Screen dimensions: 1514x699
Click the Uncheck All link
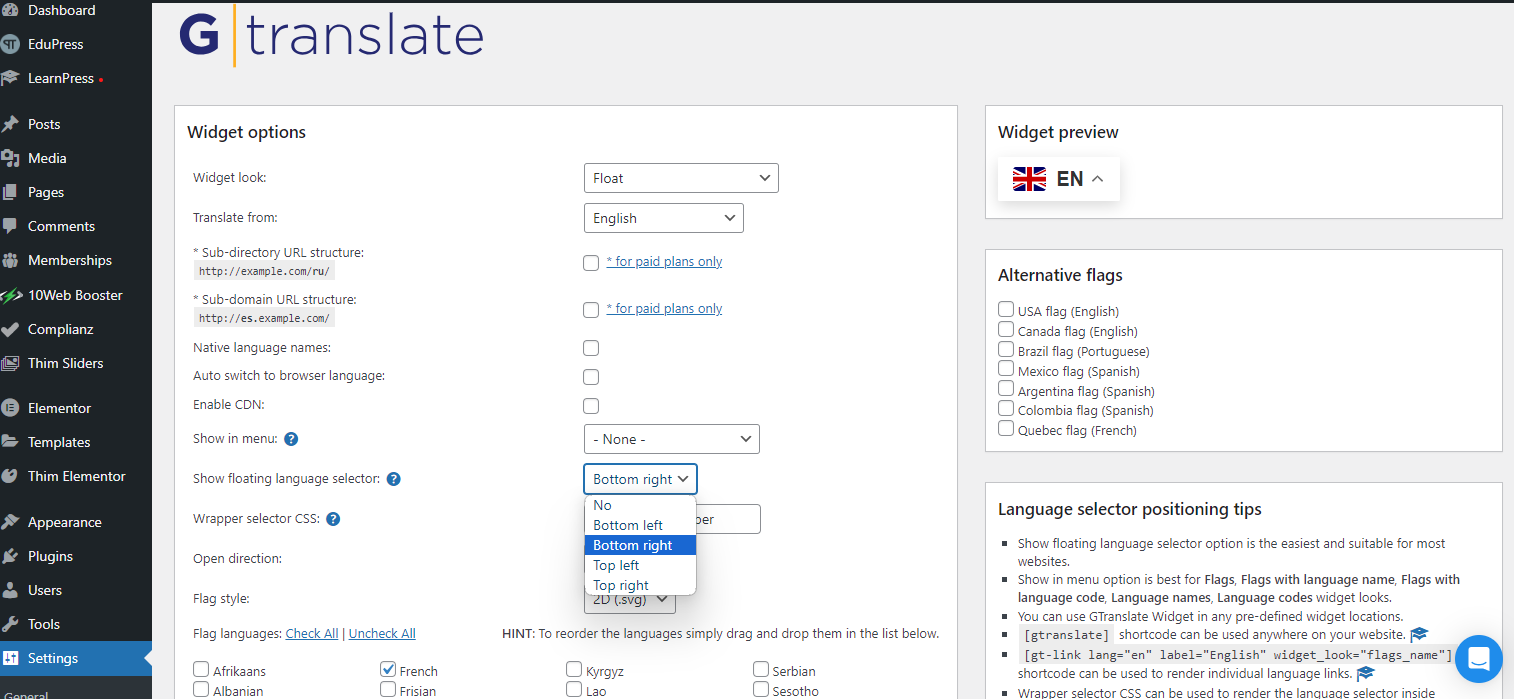click(382, 633)
